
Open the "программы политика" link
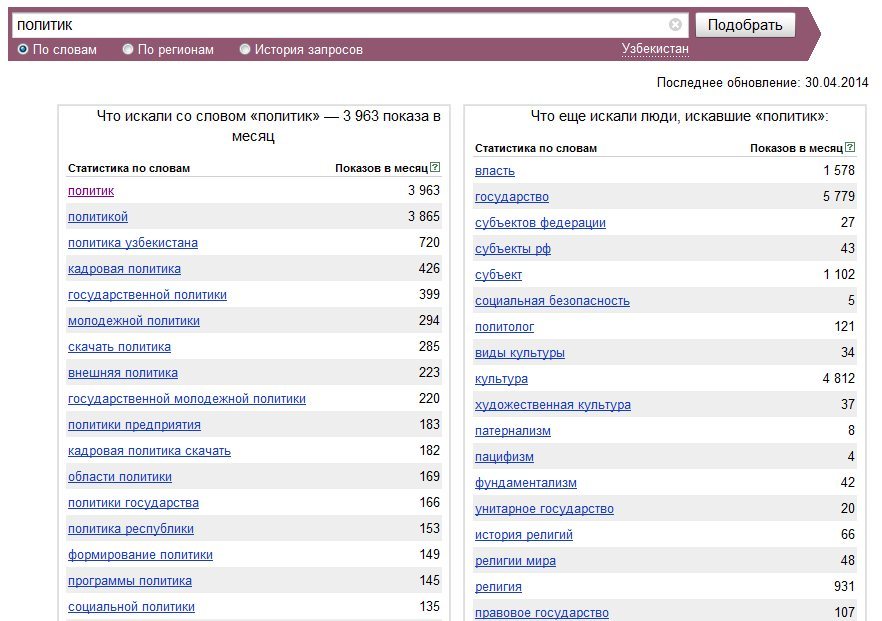click(x=130, y=580)
